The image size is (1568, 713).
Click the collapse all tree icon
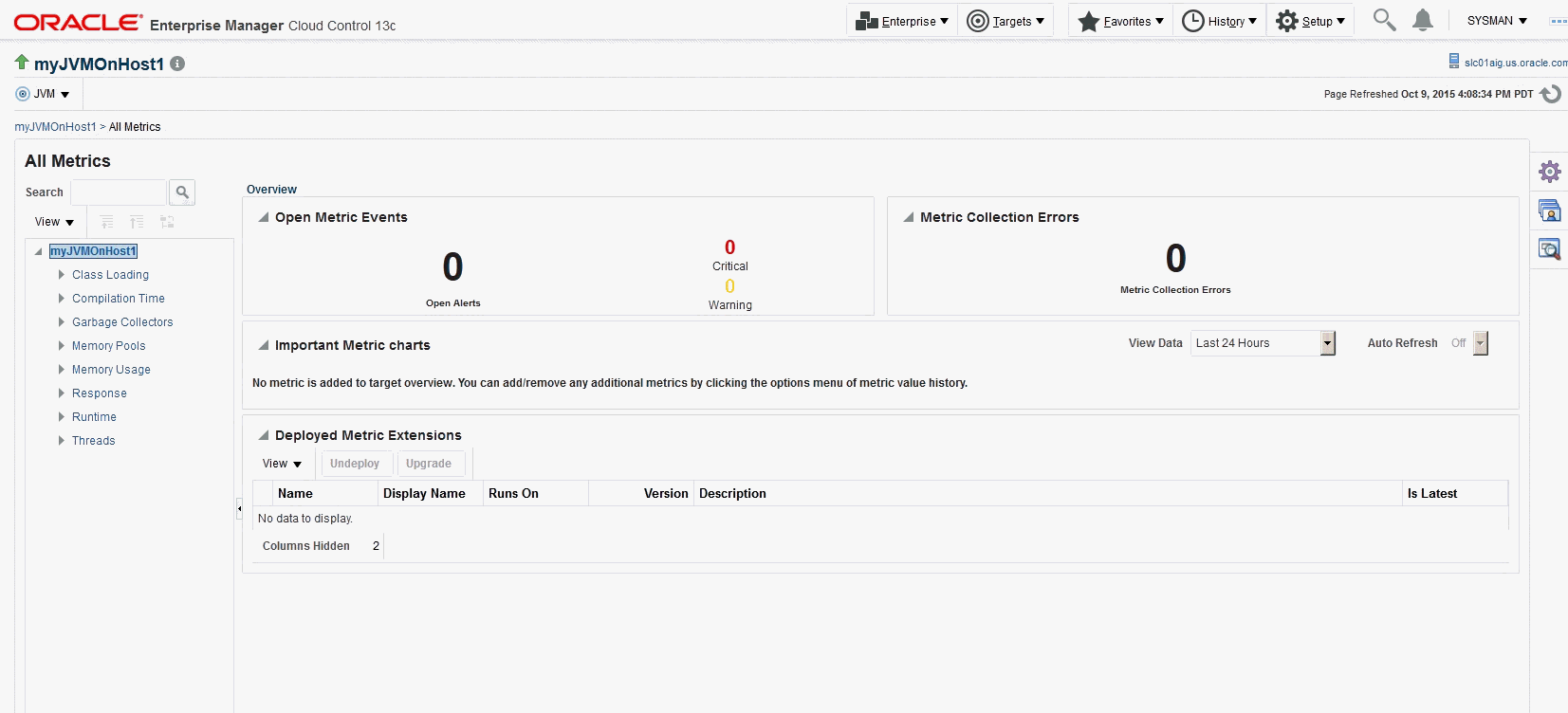[x=137, y=222]
